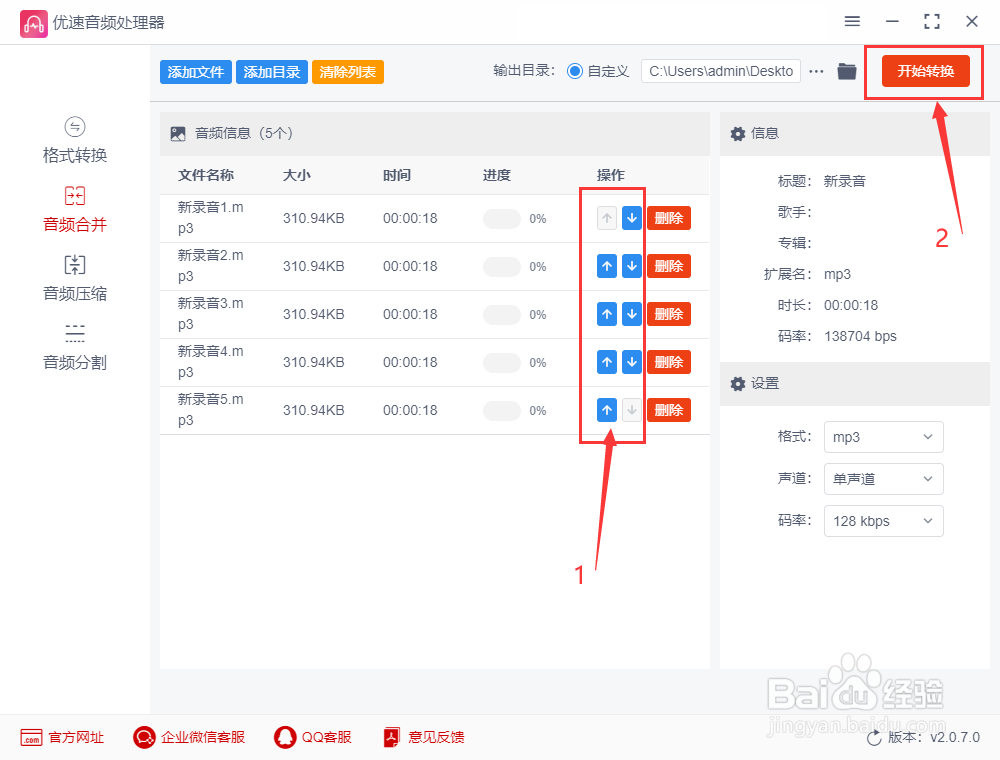
Task: Click the 企业微信客服 chat icon
Action: point(144,737)
